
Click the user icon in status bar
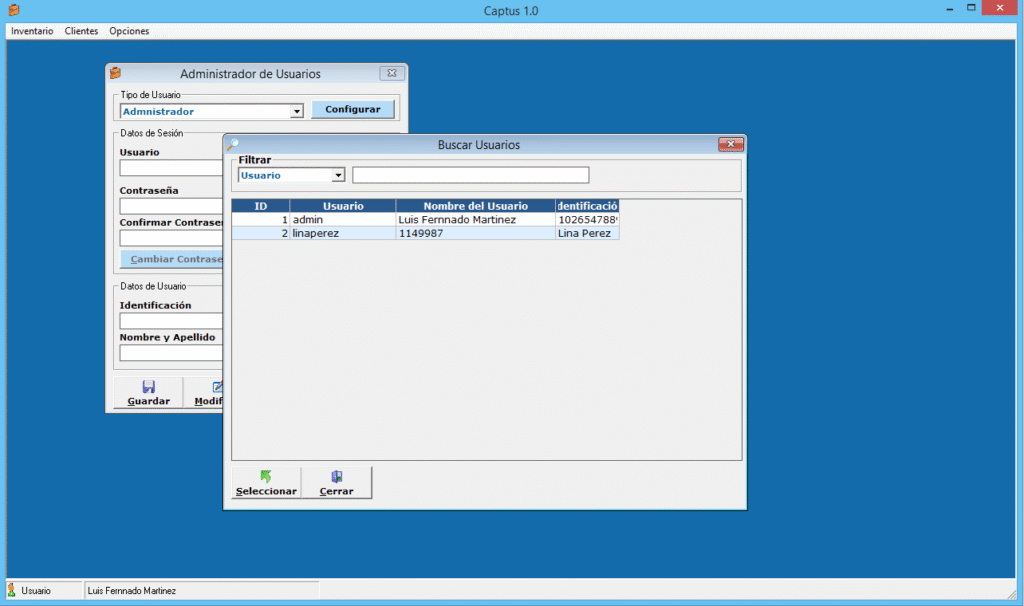(x=13, y=591)
